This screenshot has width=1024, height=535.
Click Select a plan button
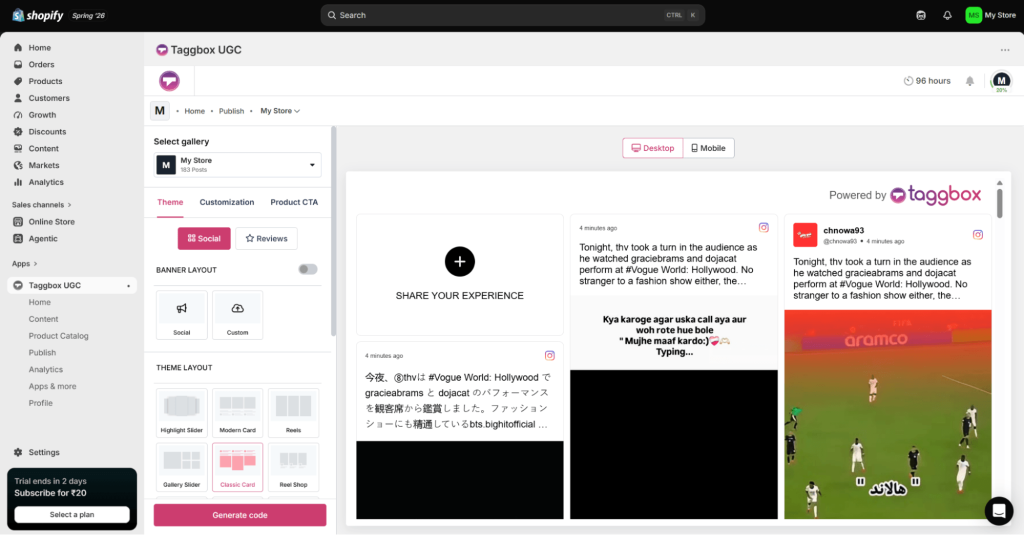tap(72, 515)
